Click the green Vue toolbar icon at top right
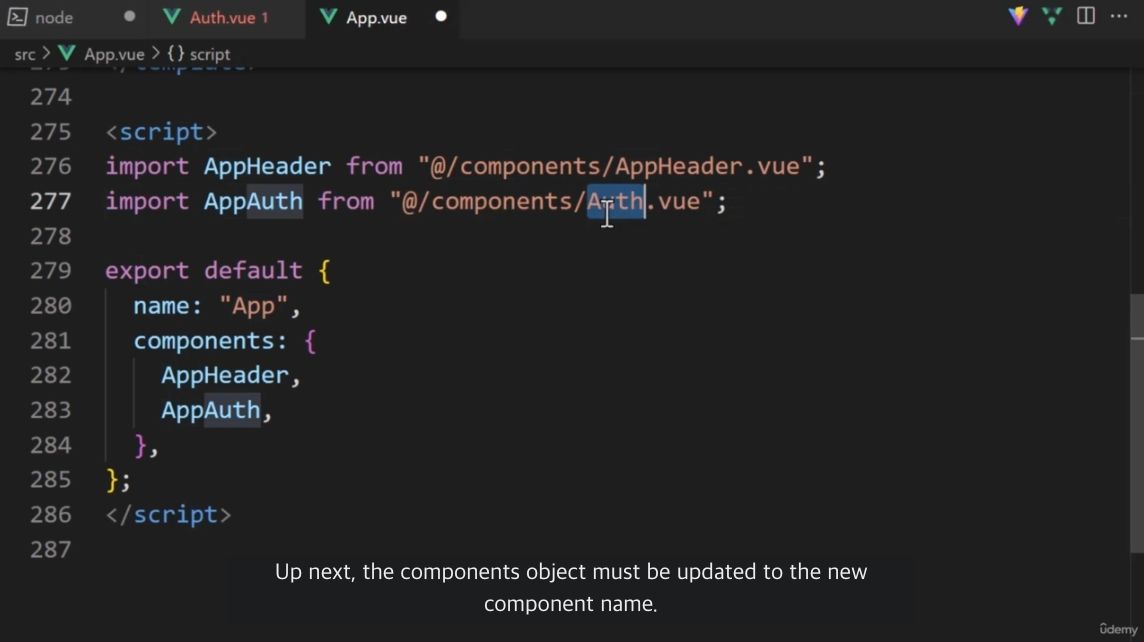 point(1051,16)
